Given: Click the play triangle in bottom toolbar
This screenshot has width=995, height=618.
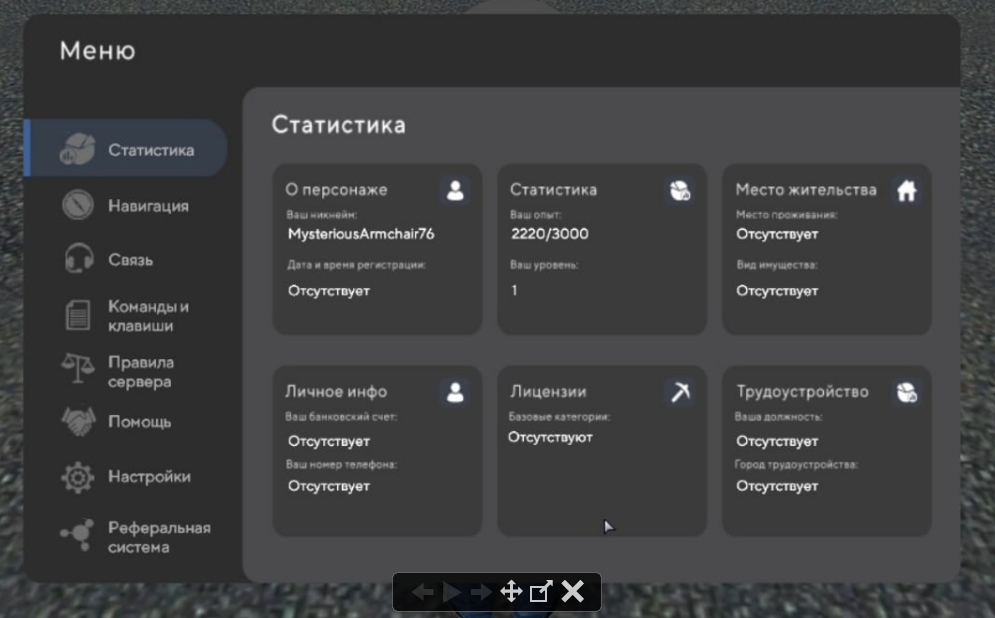Looking at the screenshot, I should [x=452, y=592].
